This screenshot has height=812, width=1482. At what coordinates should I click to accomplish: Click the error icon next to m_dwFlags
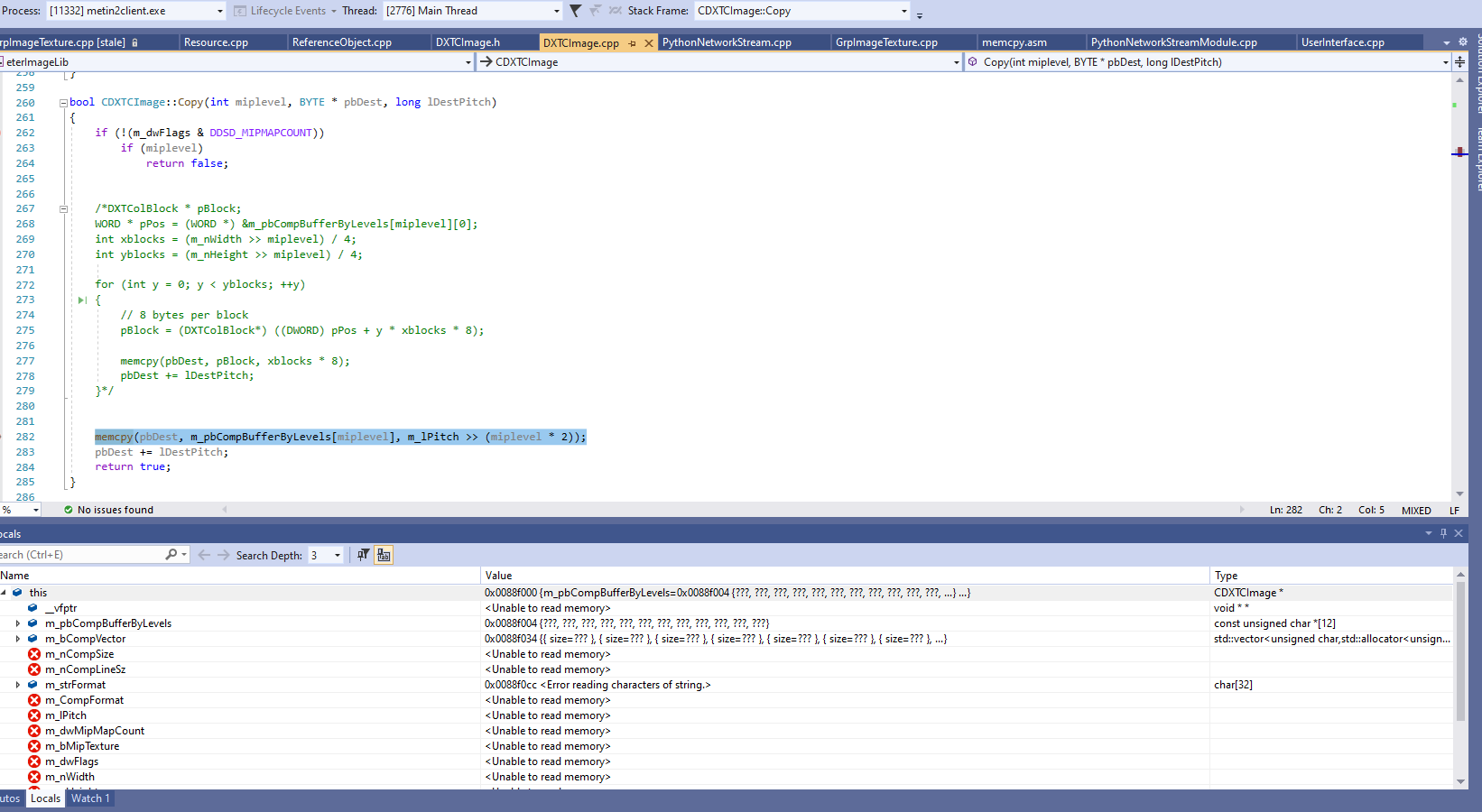[x=34, y=761]
